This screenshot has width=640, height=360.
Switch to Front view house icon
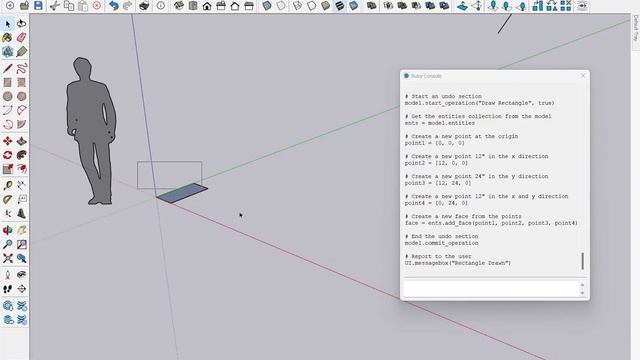pyautogui.click(x=207, y=6)
